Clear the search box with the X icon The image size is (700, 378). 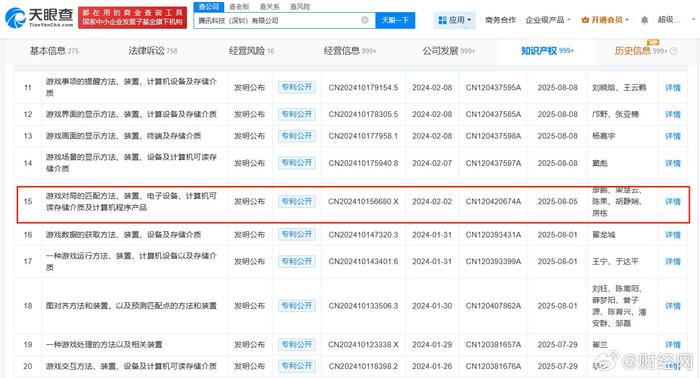pos(365,20)
